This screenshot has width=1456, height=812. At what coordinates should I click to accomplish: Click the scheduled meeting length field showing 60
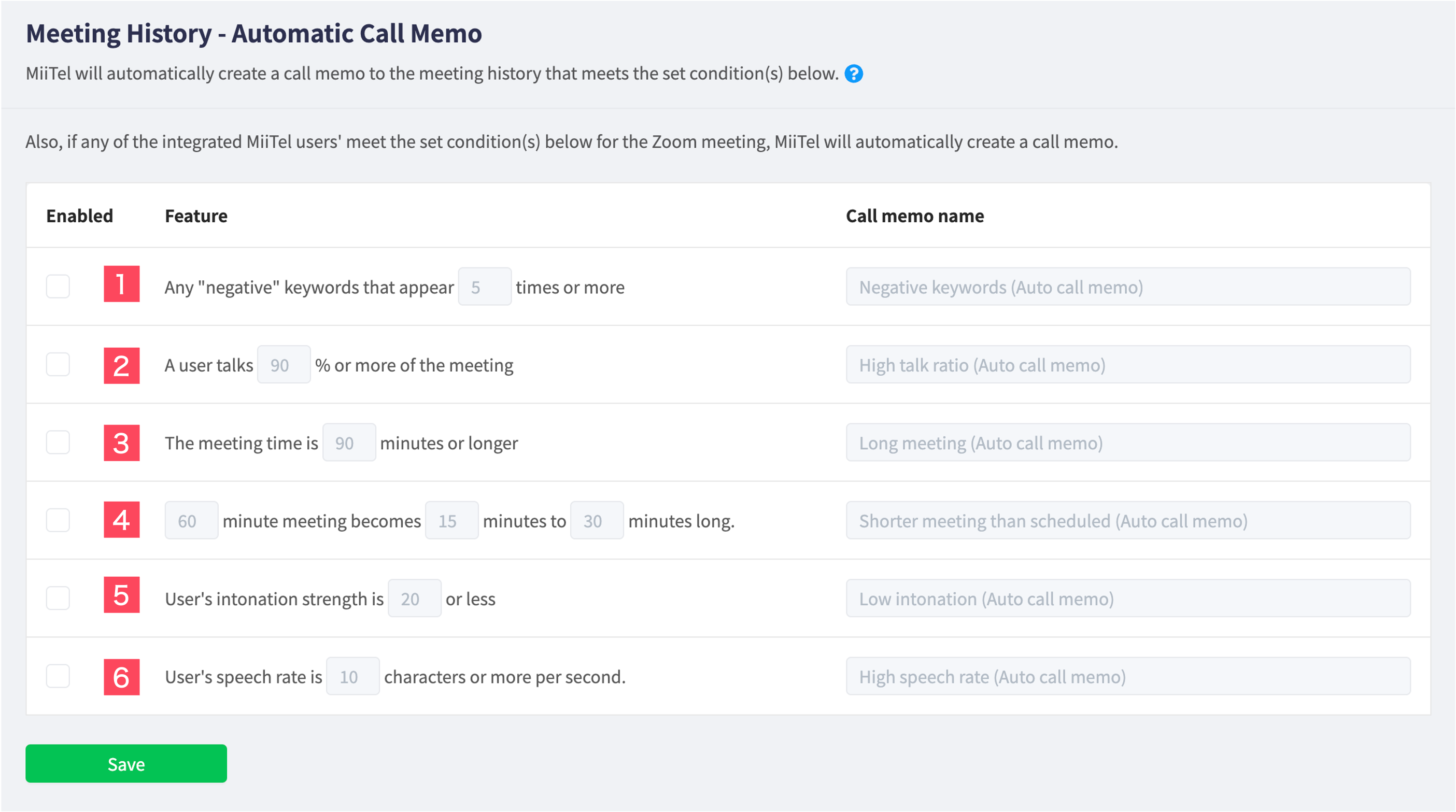pos(192,521)
